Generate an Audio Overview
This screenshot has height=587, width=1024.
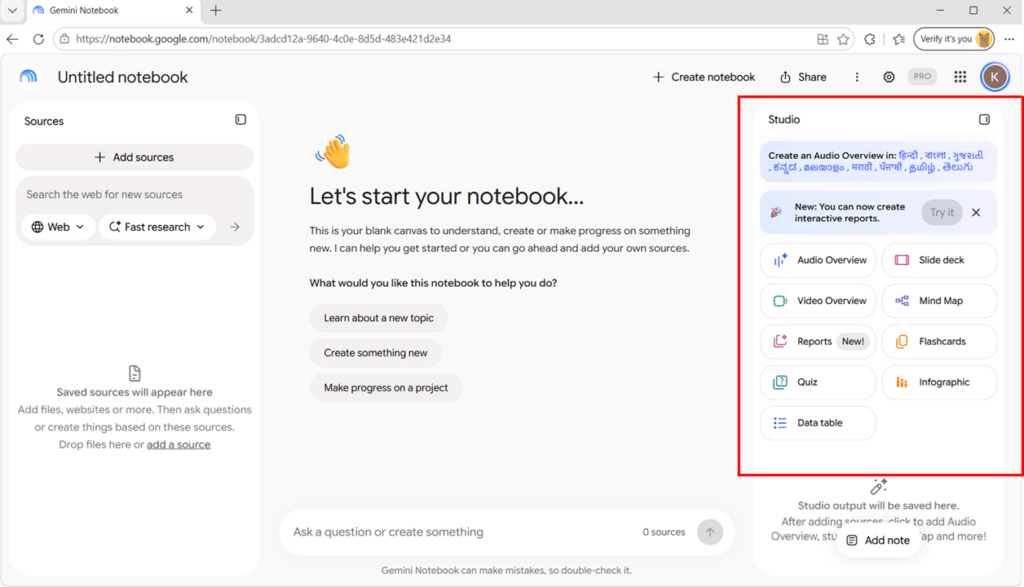tap(818, 260)
